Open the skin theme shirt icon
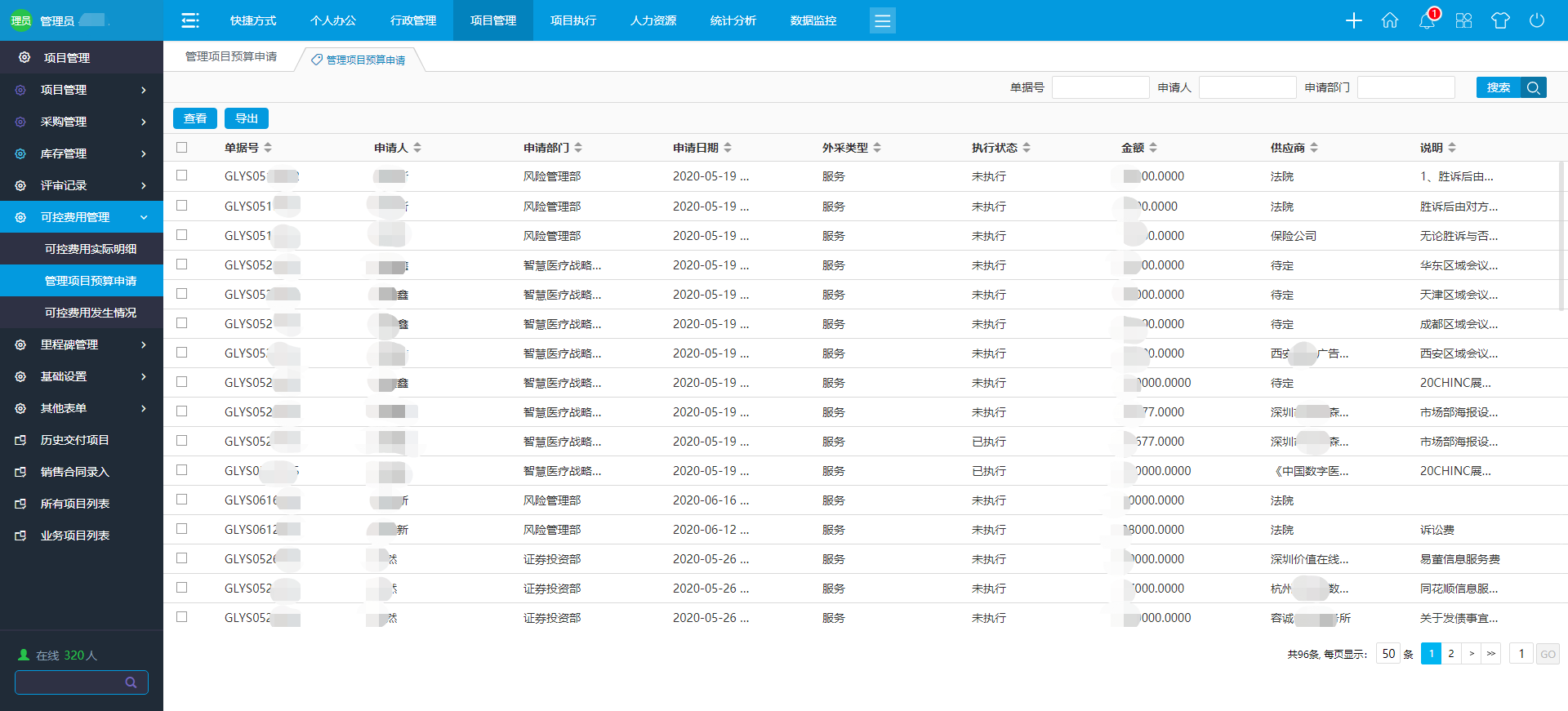The width and height of the screenshot is (1568, 711). 1500,20
